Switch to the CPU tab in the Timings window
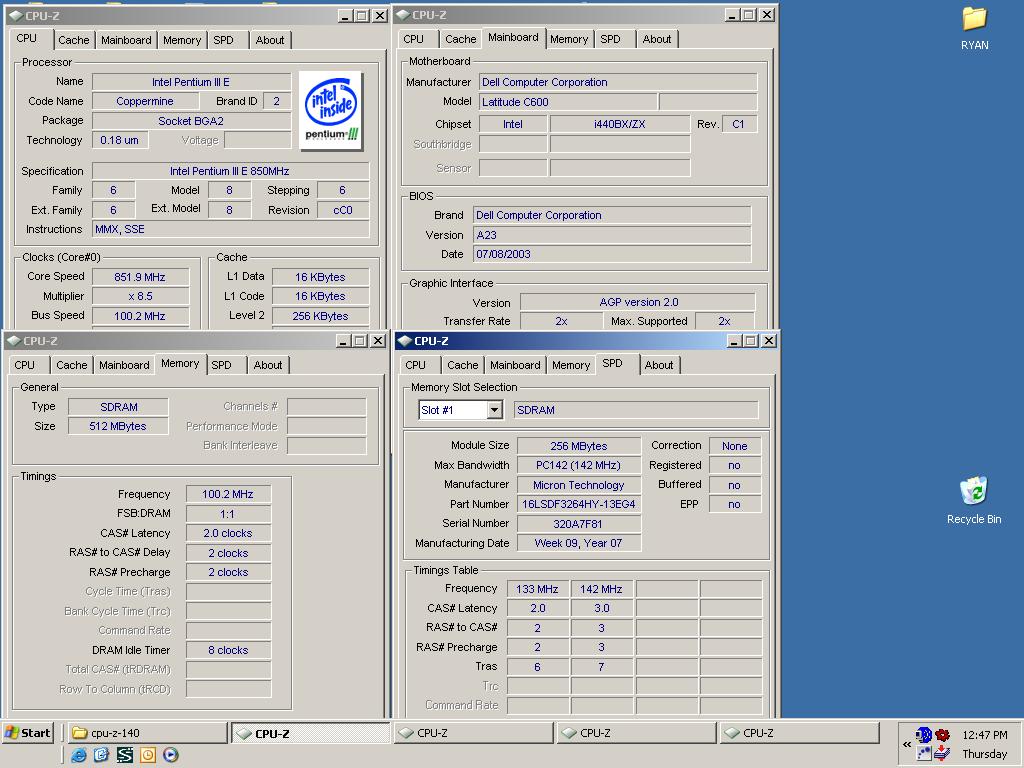Viewport: 1024px width, 768px height. click(25, 365)
